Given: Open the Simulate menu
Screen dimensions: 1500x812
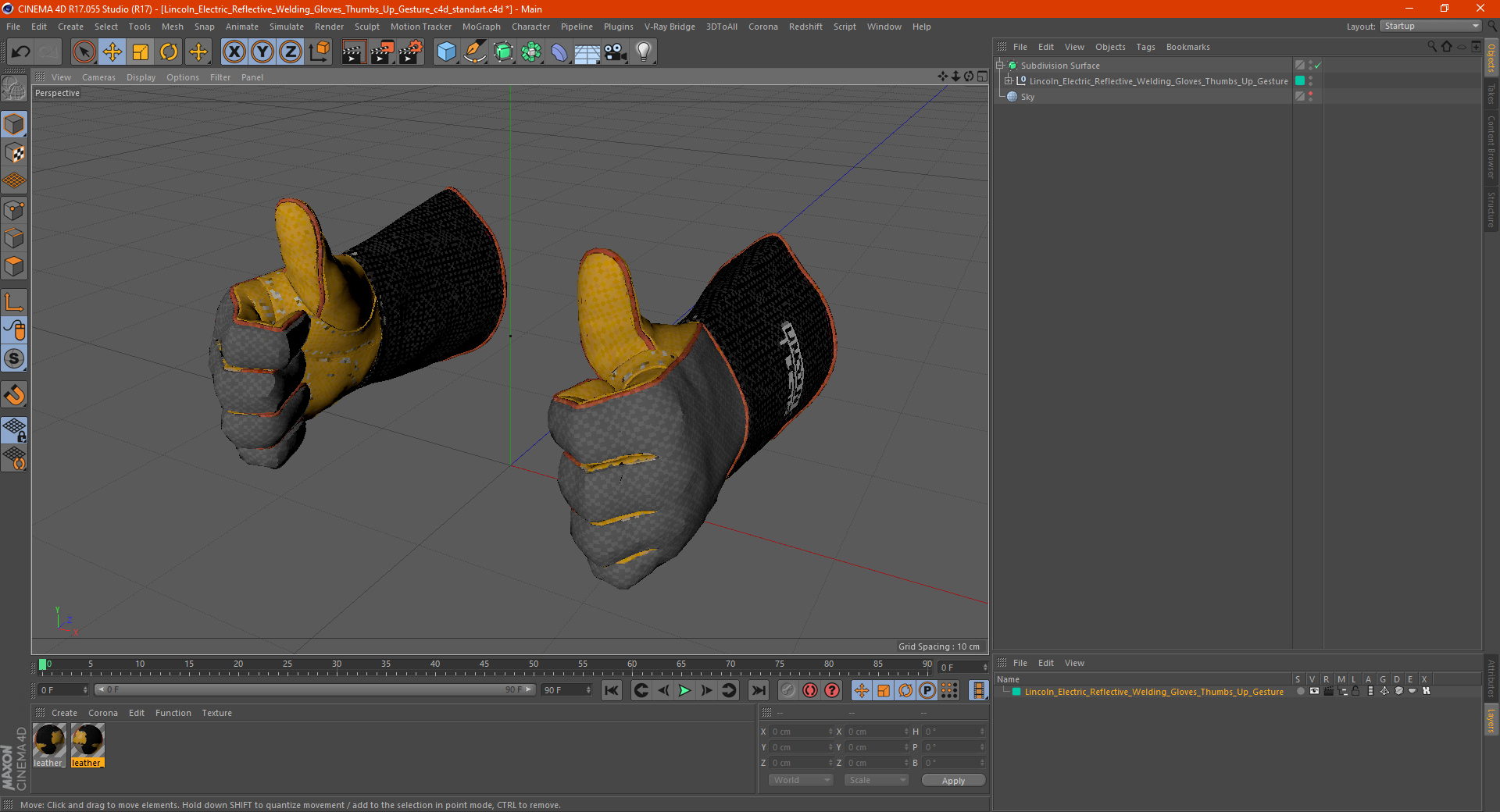Looking at the screenshot, I should point(287,27).
